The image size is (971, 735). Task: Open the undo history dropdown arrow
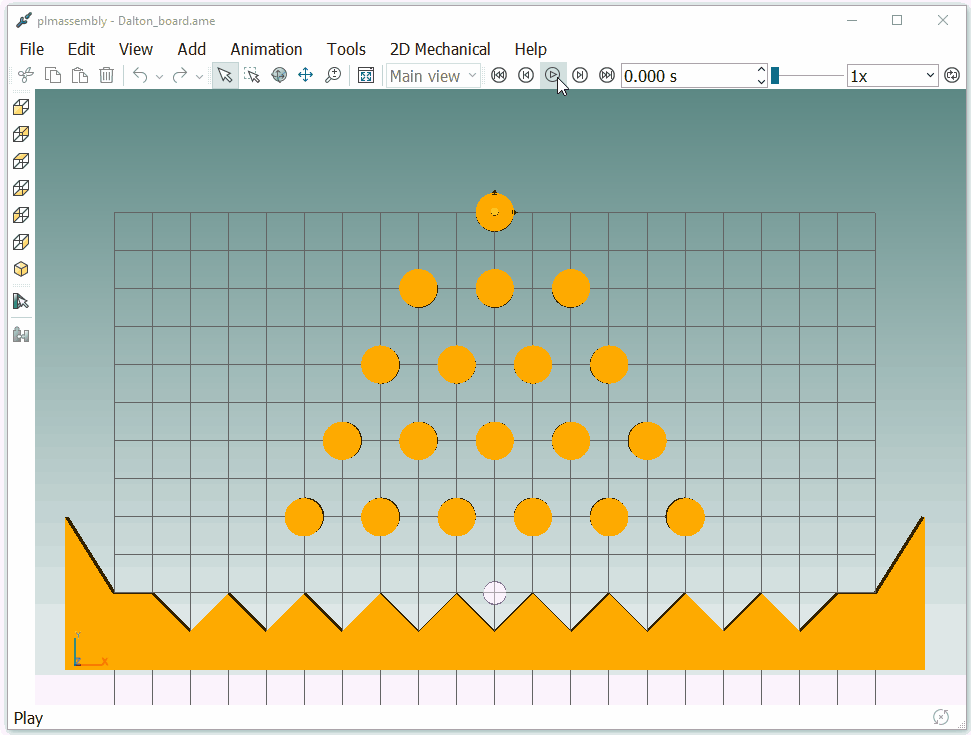coord(159,76)
